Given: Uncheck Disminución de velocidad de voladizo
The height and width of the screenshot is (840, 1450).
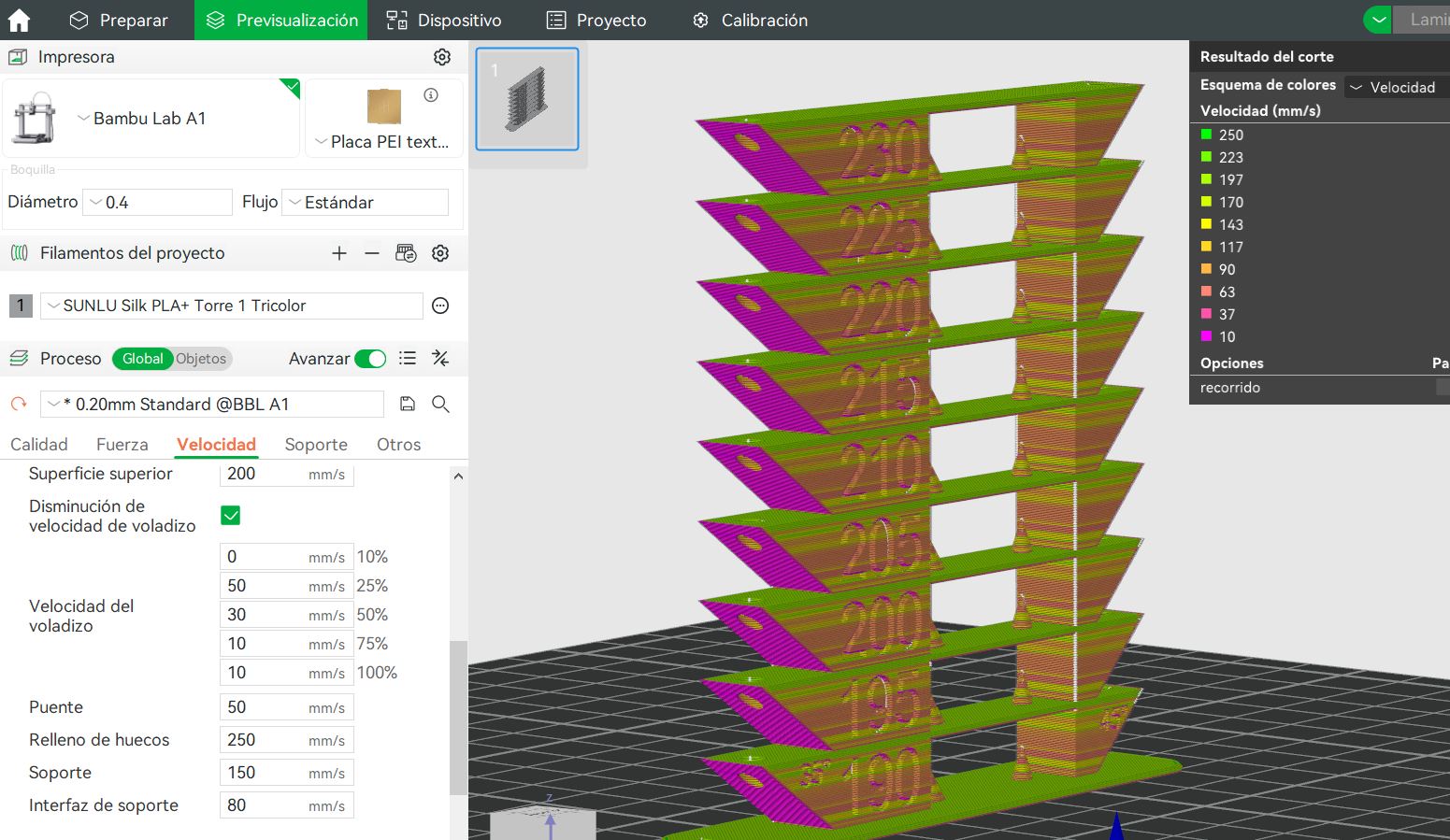Looking at the screenshot, I should click(231, 516).
